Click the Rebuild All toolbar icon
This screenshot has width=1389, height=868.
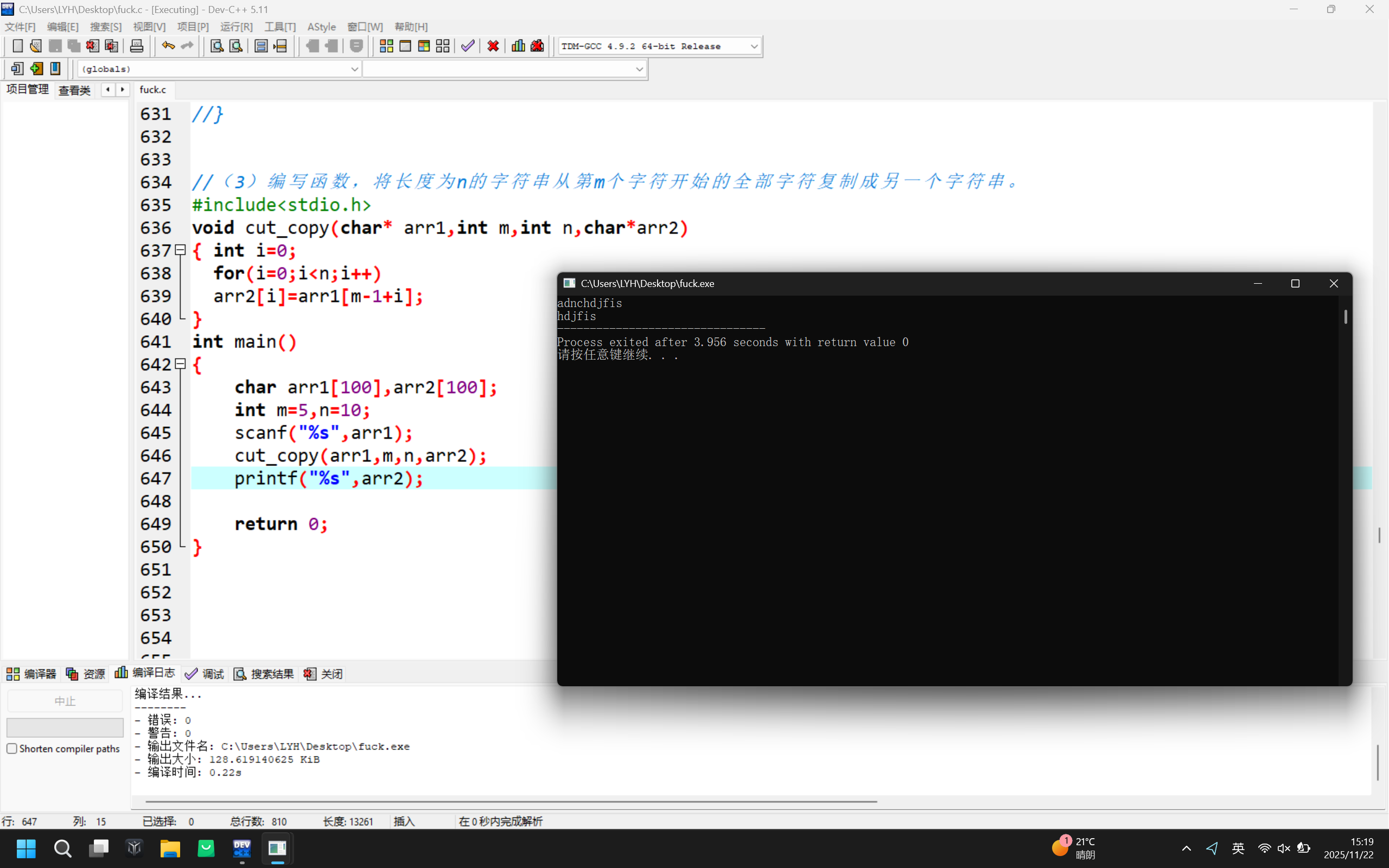[x=443, y=46]
